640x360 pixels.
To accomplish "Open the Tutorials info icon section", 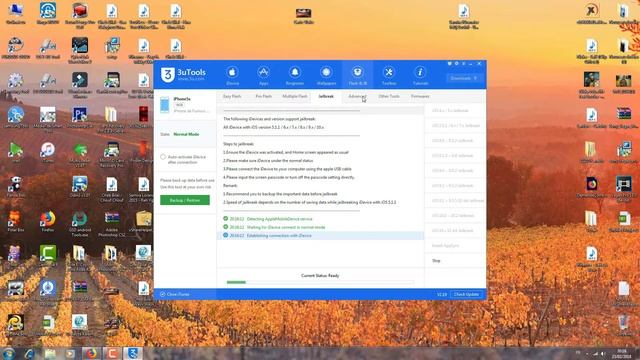I will [420, 76].
